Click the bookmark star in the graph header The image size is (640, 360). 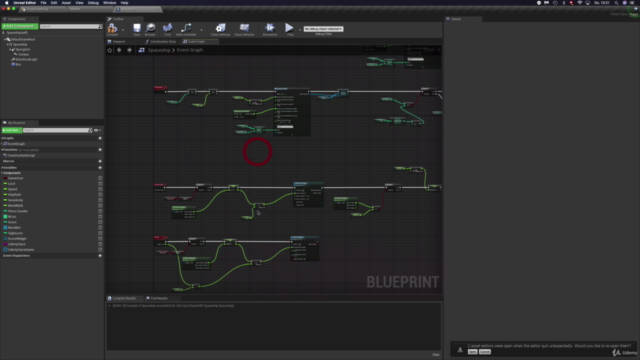coord(109,50)
